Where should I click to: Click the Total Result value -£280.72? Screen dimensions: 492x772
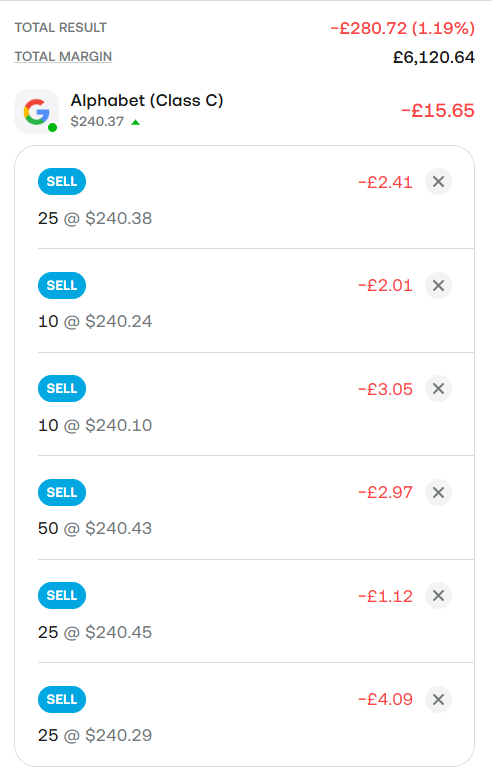tap(368, 28)
